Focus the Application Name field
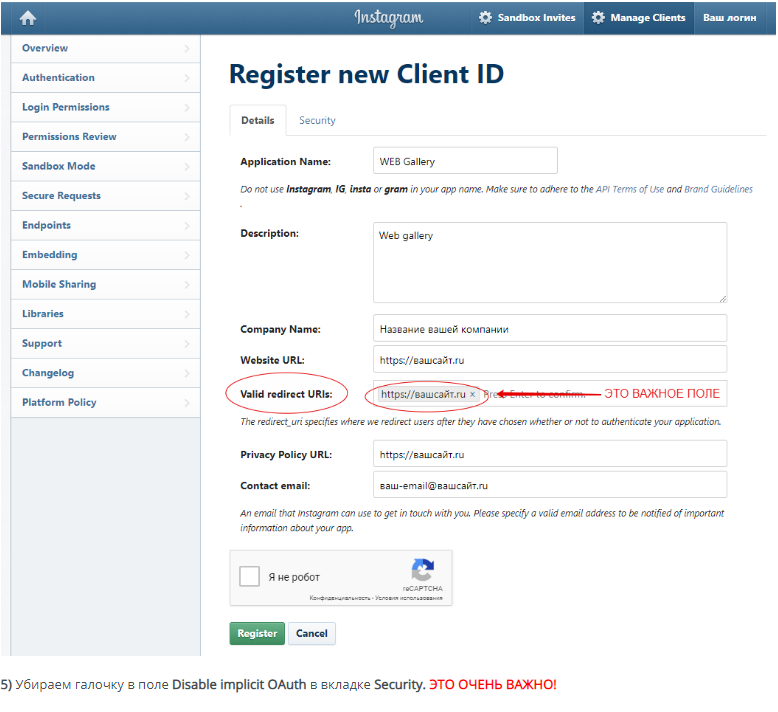This screenshot has height=712, width=778. [x=465, y=161]
